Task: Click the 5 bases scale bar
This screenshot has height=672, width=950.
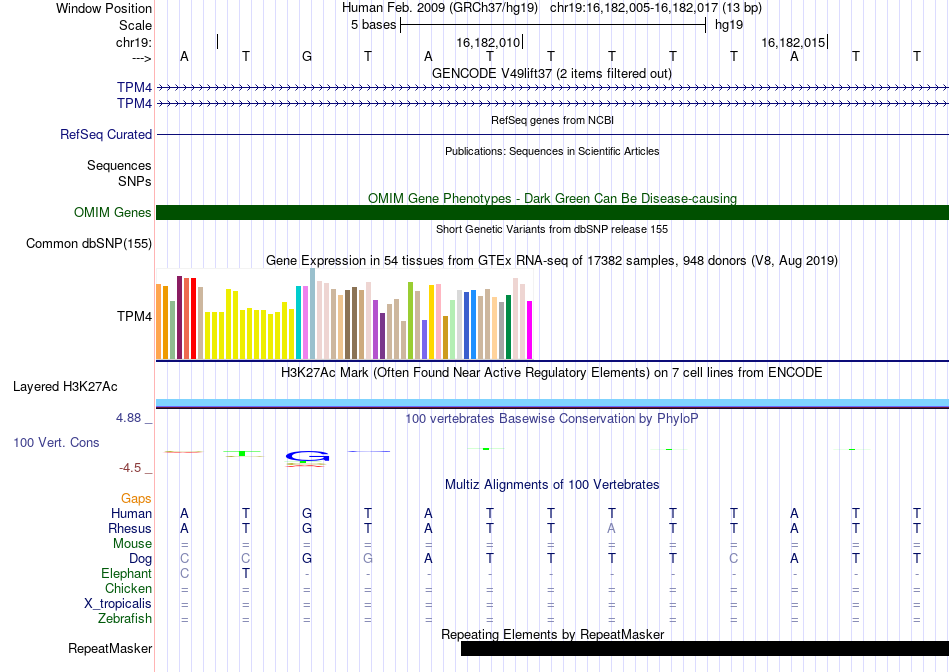Action: tap(552, 24)
